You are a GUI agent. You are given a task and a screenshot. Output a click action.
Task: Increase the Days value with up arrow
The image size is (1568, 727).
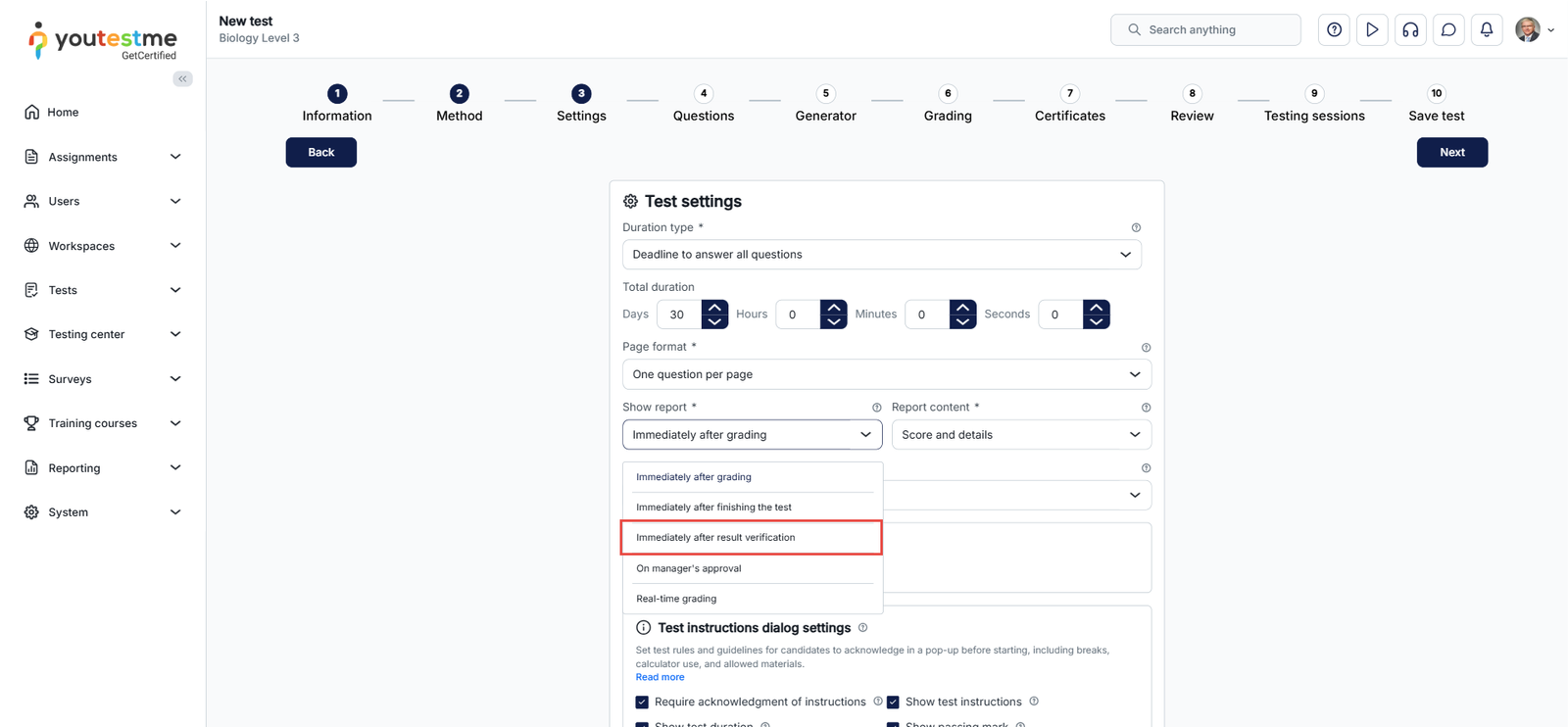(x=714, y=308)
